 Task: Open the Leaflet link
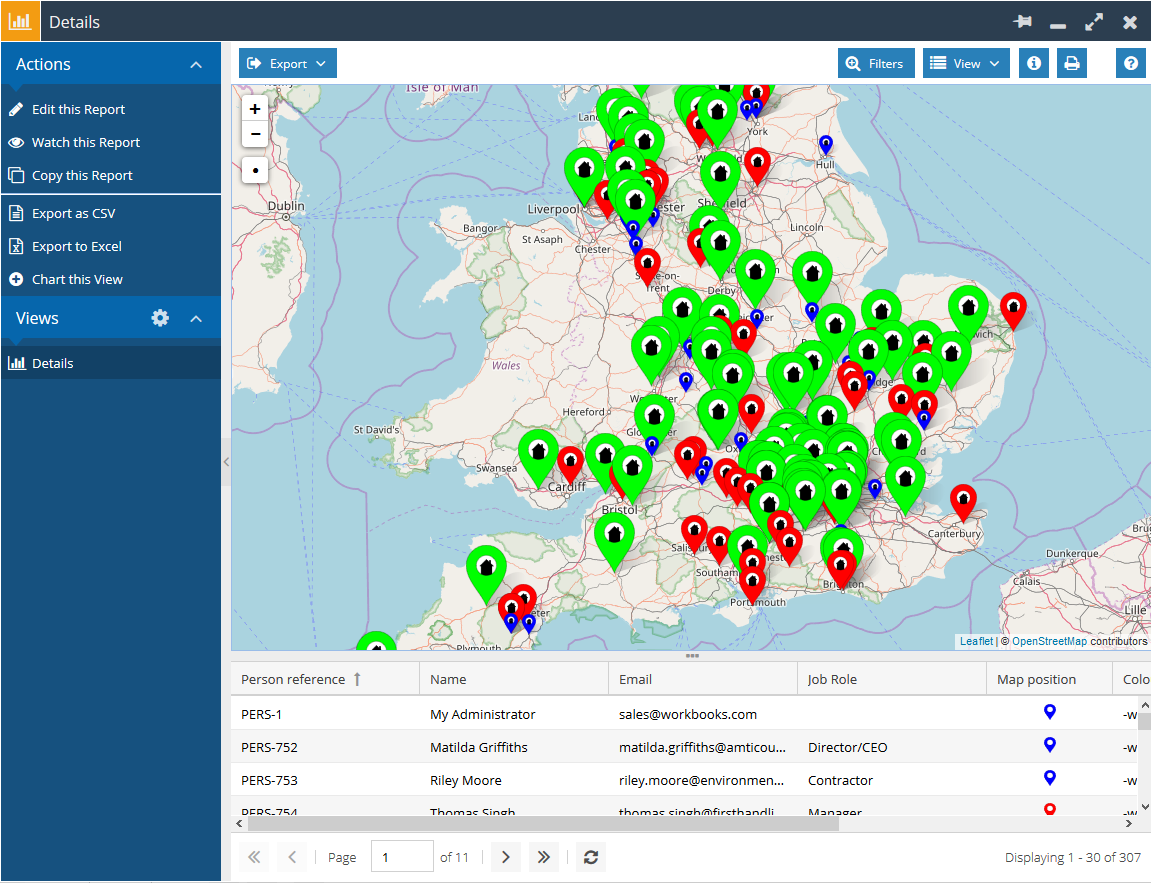click(x=976, y=642)
